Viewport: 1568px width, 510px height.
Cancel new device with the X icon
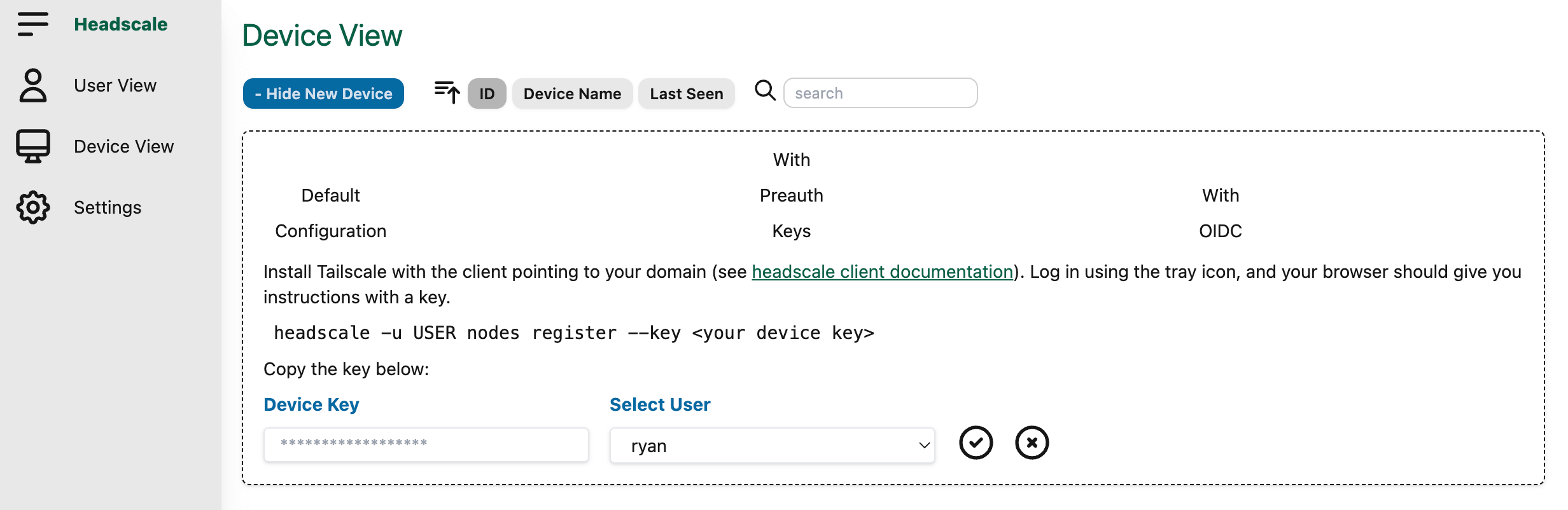click(1032, 443)
